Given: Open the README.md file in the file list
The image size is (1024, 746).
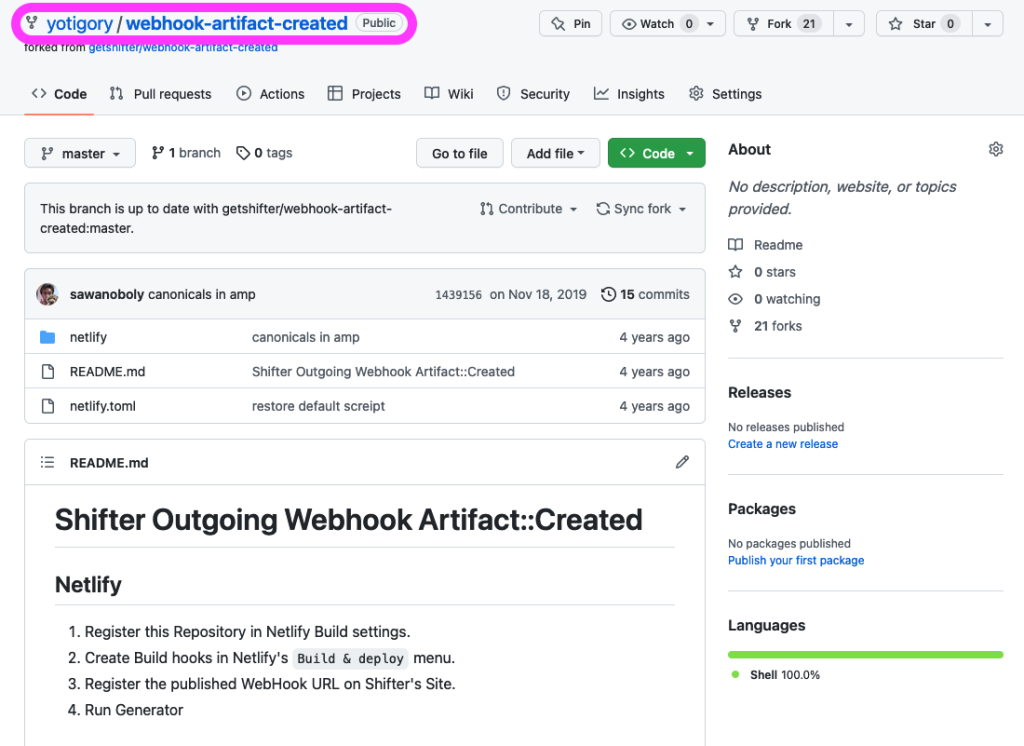Looking at the screenshot, I should tap(108, 372).
